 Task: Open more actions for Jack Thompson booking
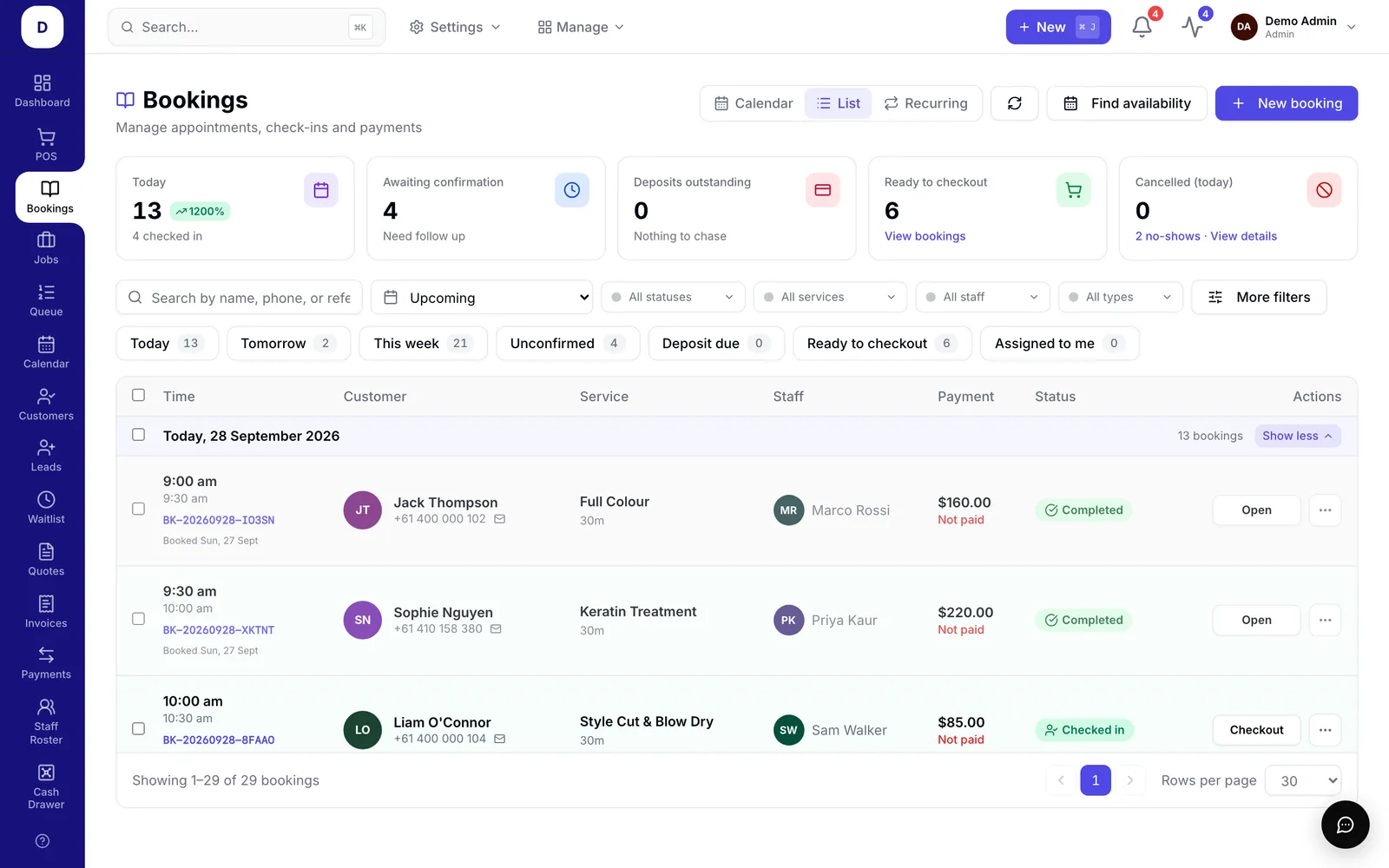1325,510
